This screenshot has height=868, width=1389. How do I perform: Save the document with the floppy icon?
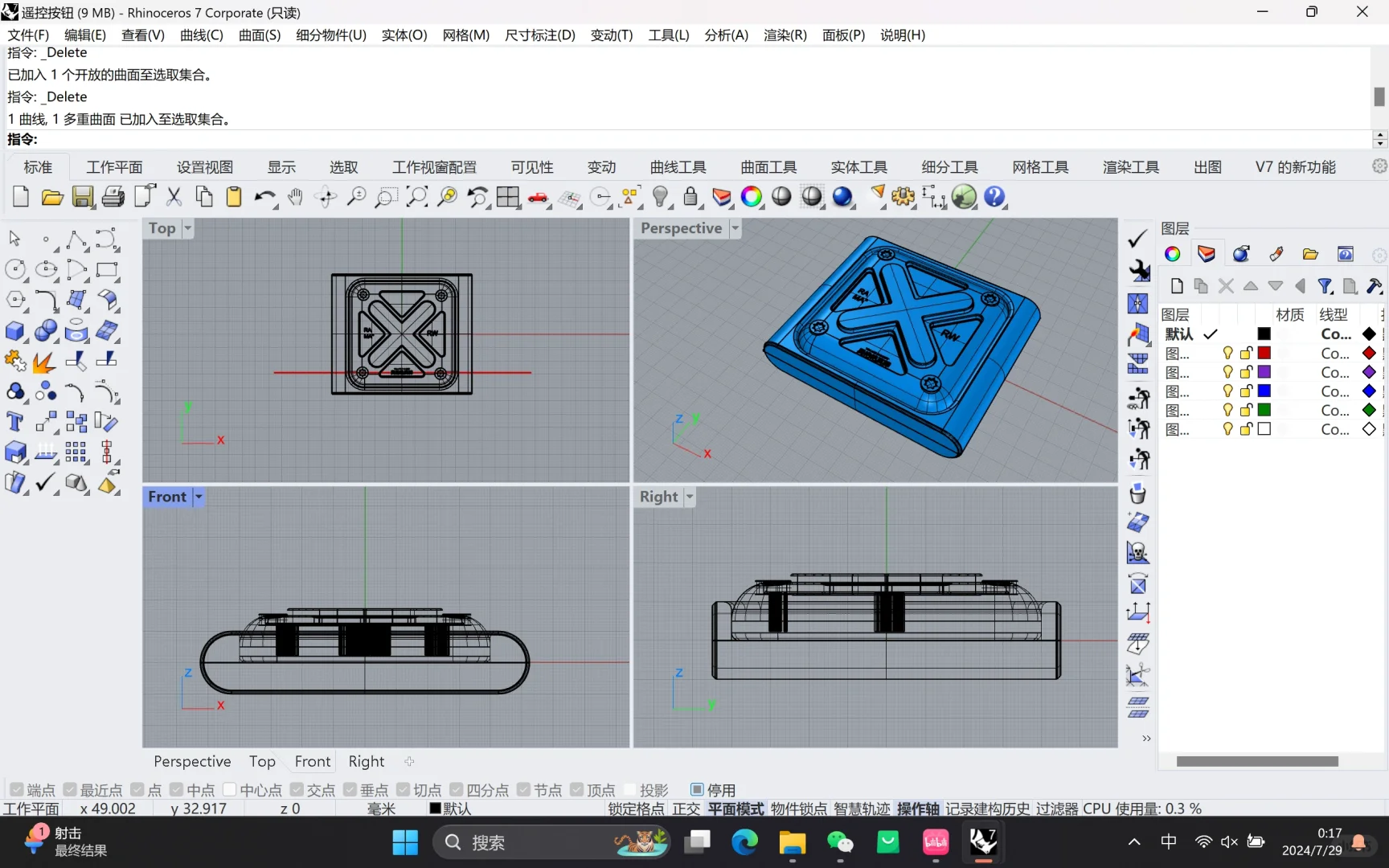coord(83,197)
